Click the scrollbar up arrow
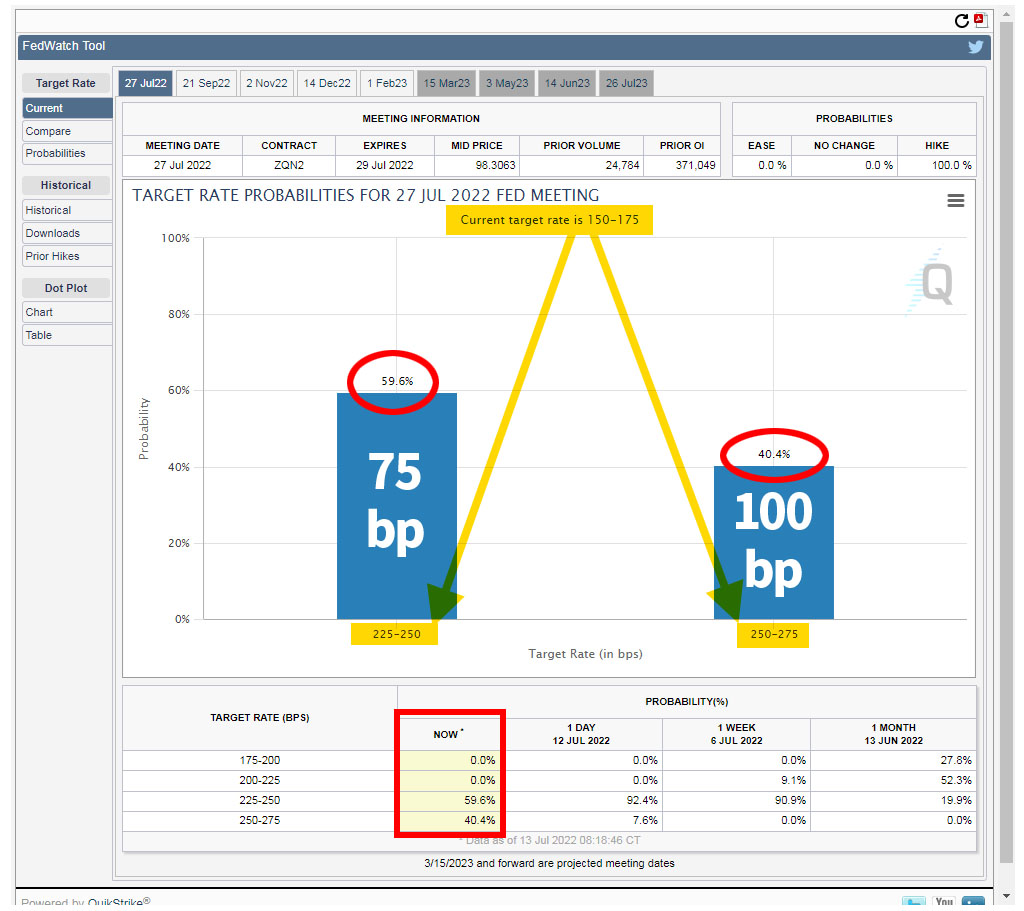This screenshot has height=911, width=1024. coord(1008,19)
